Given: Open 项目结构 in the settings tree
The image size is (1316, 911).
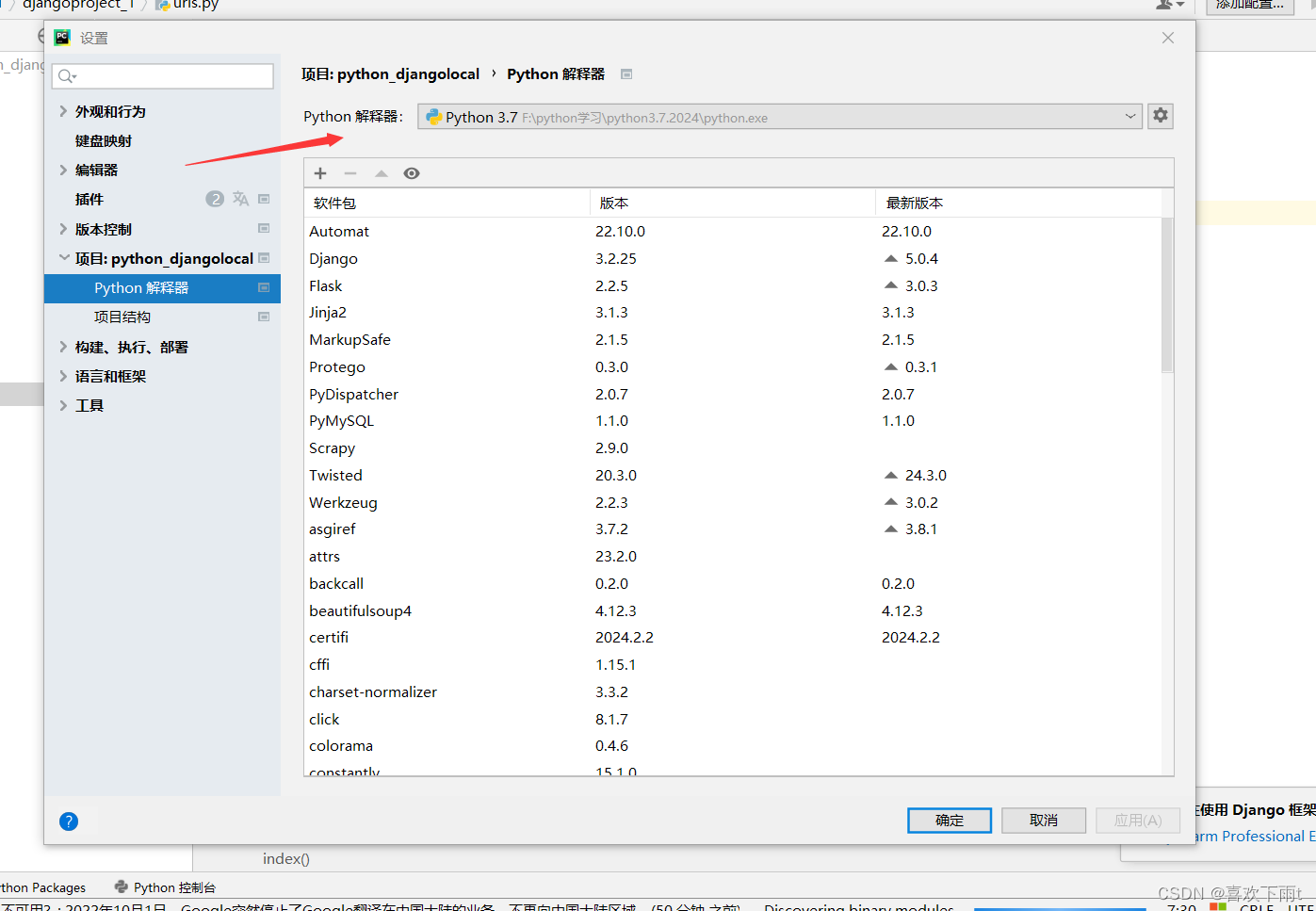Looking at the screenshot, I should tap(122, 317).
